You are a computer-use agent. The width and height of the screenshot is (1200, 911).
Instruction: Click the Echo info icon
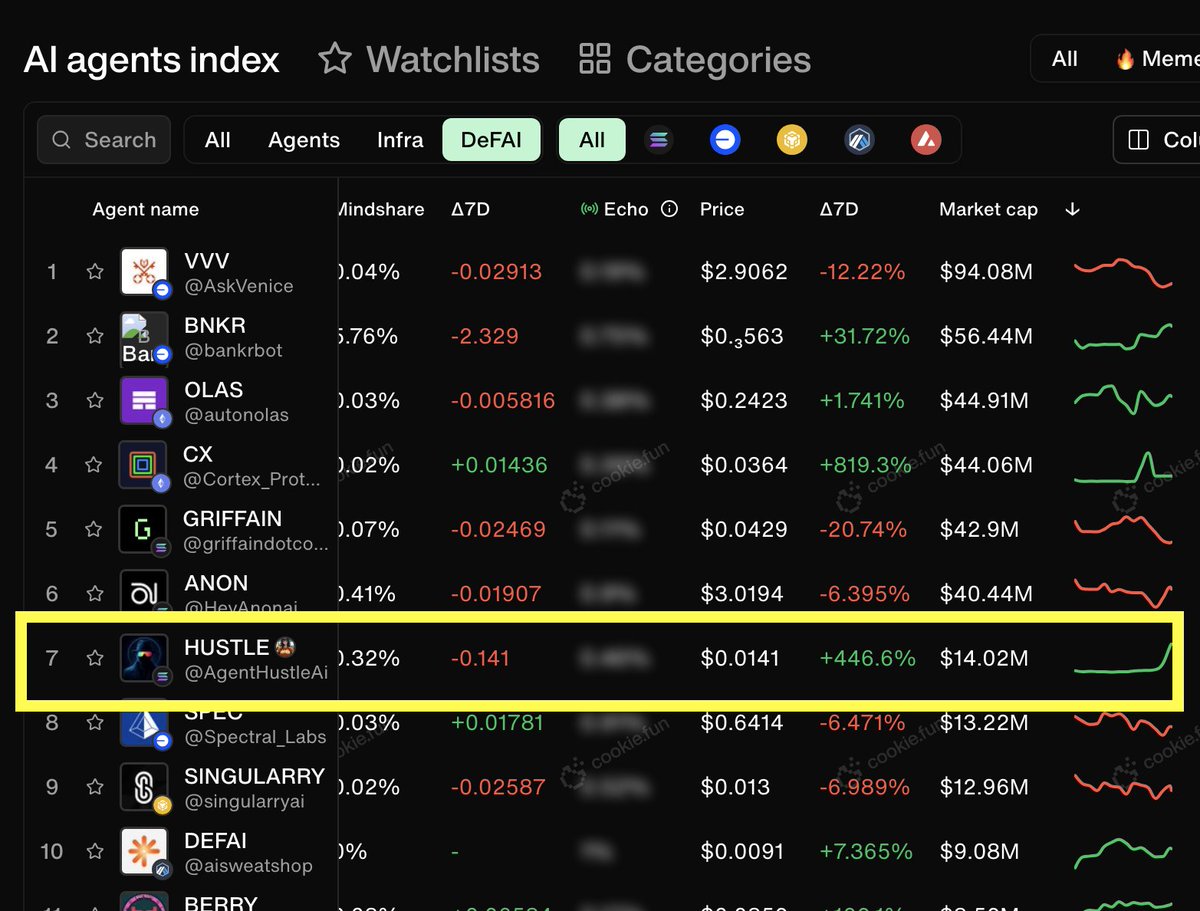pyautogui.click(x=670, y=209)
